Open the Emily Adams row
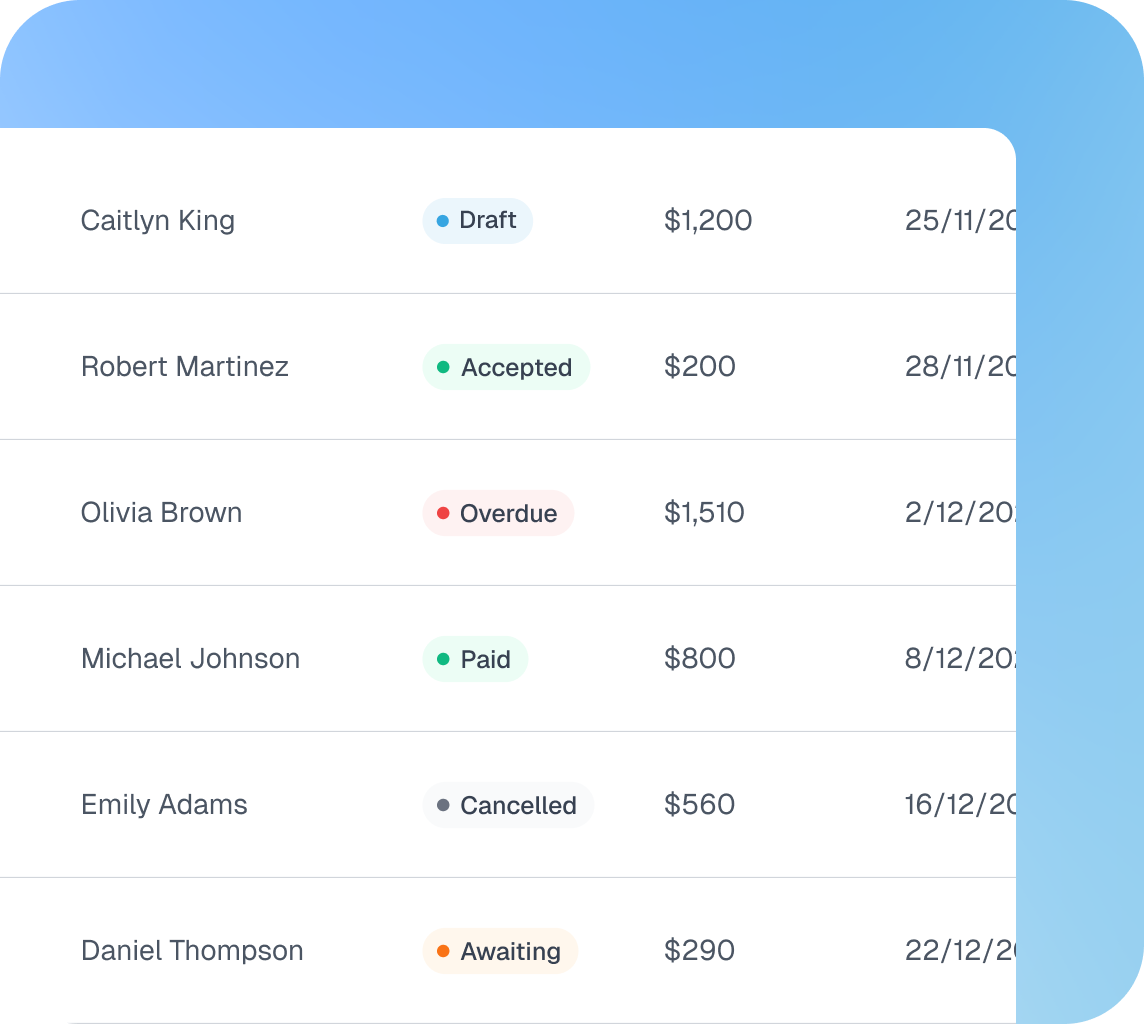 coord(508,804)
